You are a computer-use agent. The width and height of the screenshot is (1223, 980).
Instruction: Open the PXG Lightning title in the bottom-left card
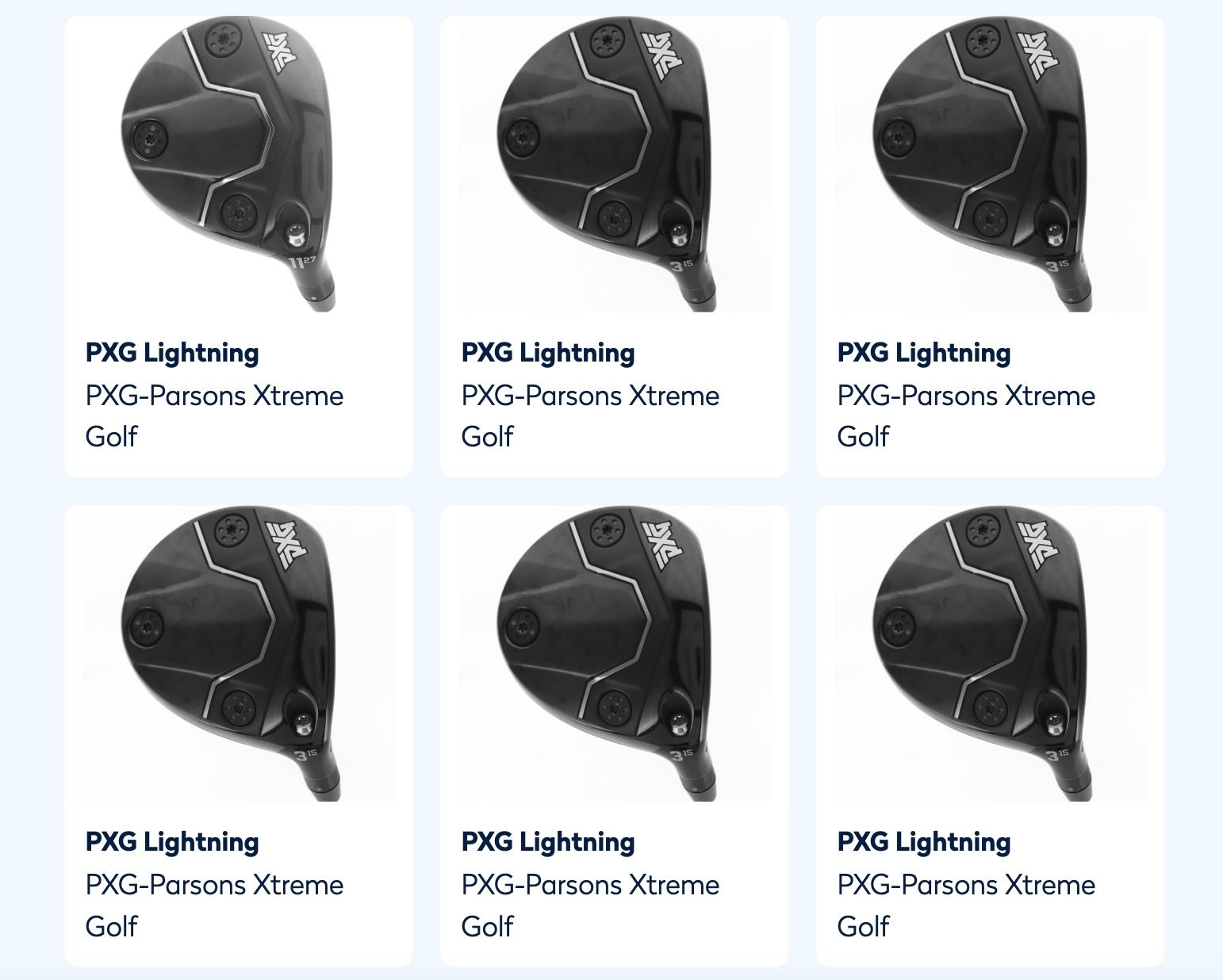[x=172, y=842]
